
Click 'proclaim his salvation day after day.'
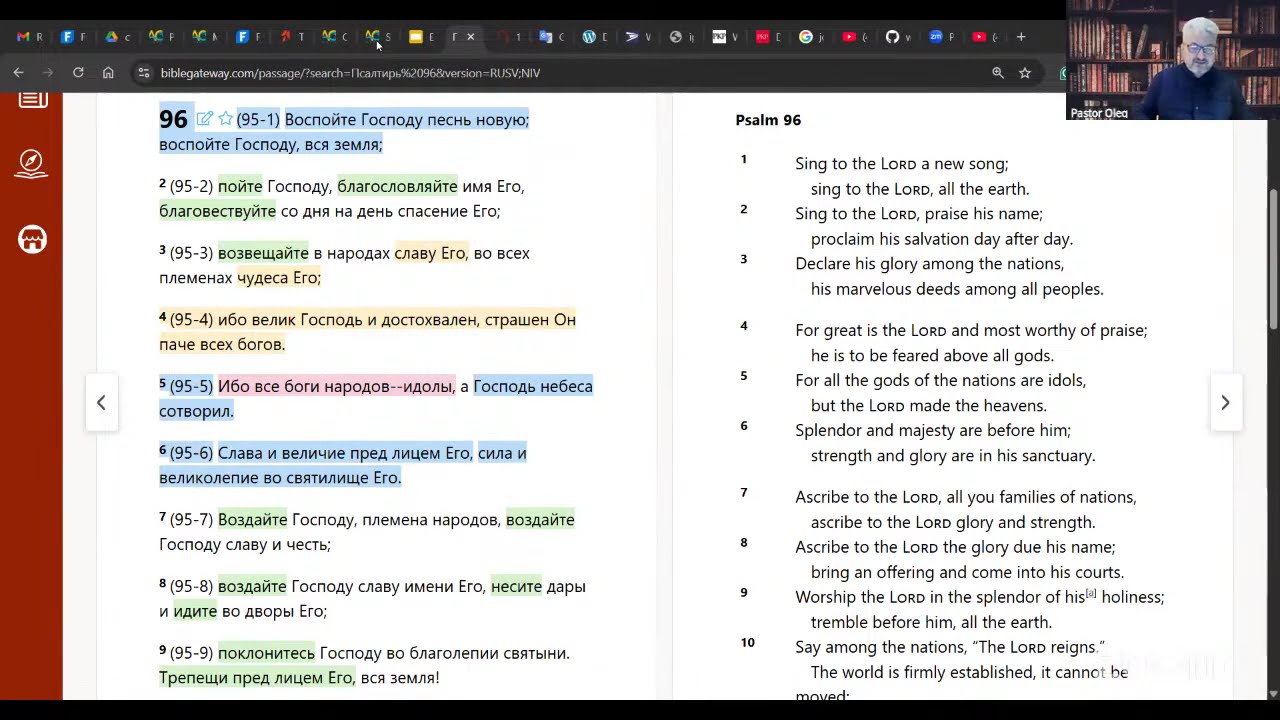tap(941, 239)
